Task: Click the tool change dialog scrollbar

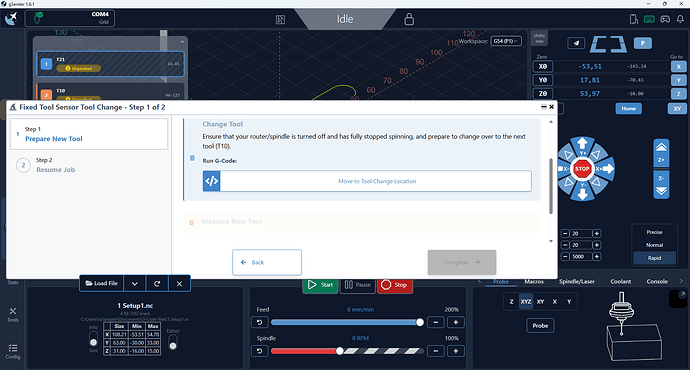Action: [x=551, y=187]
